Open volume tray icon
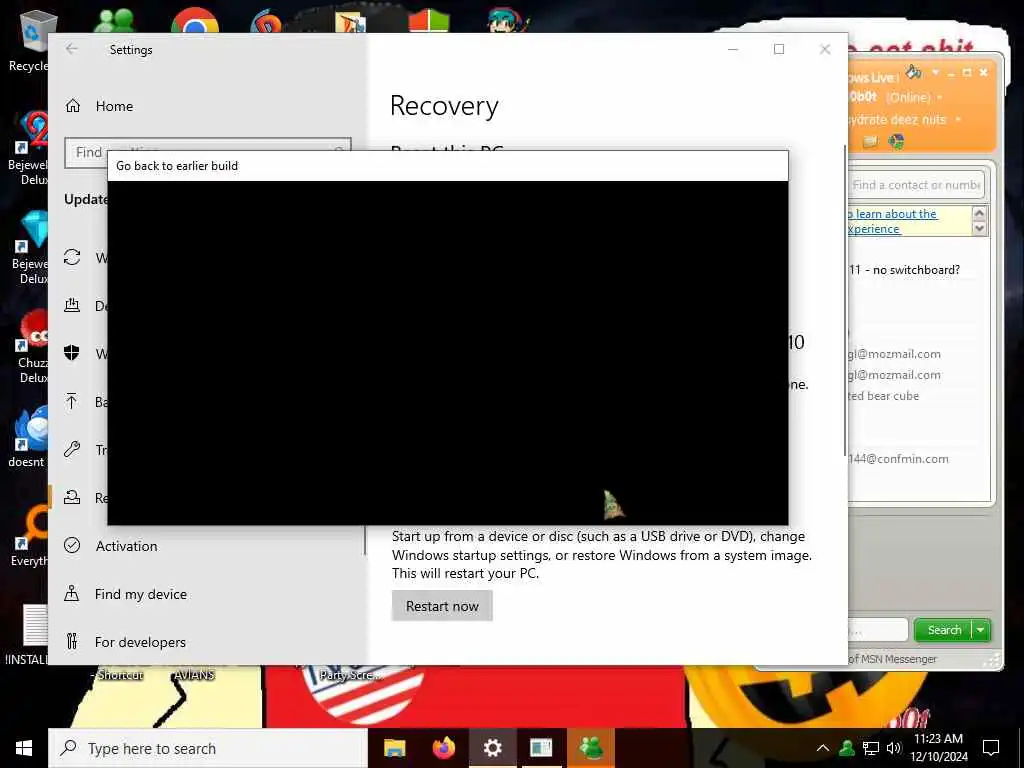 (894, 748)
